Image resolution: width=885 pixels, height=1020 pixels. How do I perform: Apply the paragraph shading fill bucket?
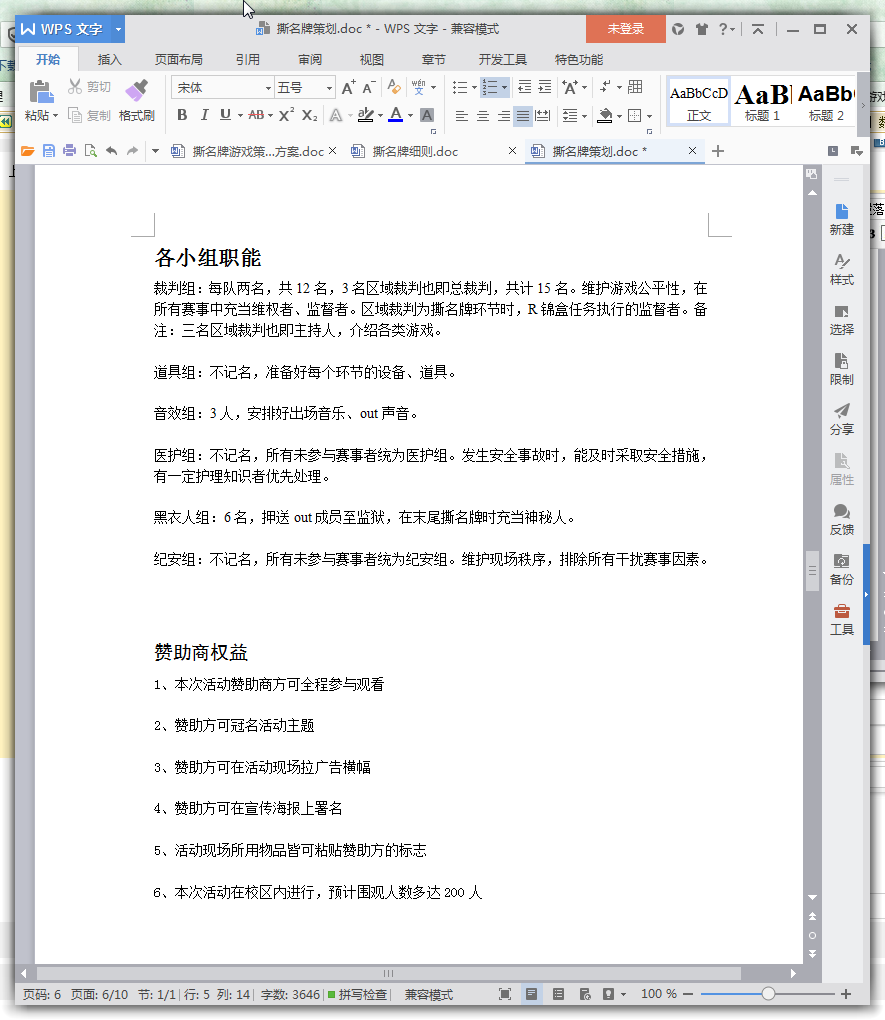tap(605, 116)
